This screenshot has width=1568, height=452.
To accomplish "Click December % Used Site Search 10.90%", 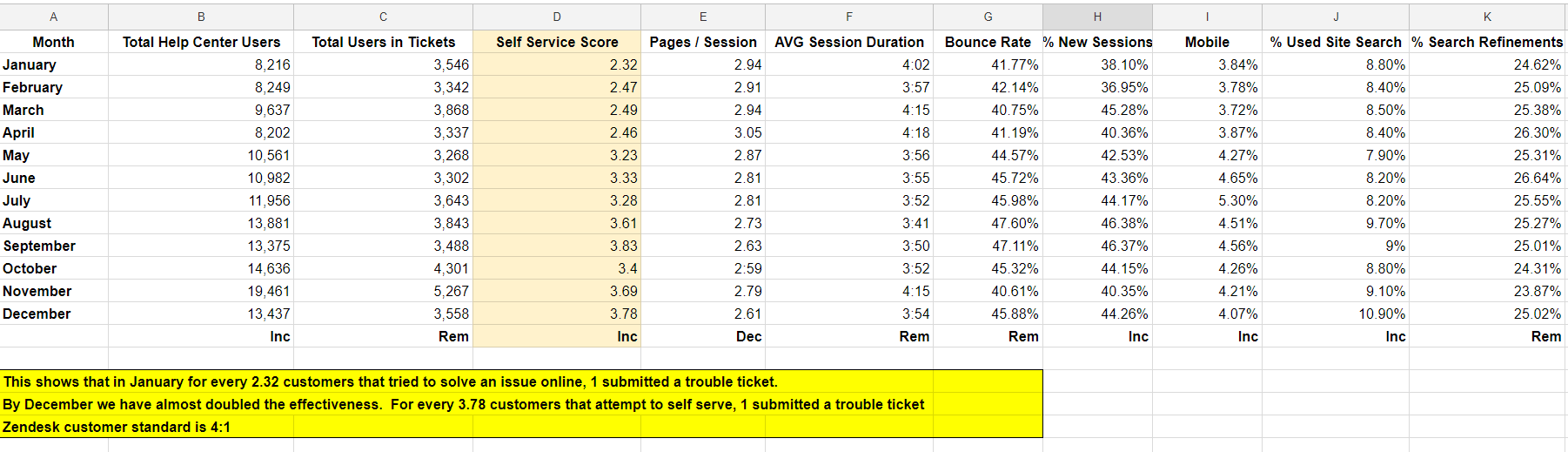I will (1336, 314).
